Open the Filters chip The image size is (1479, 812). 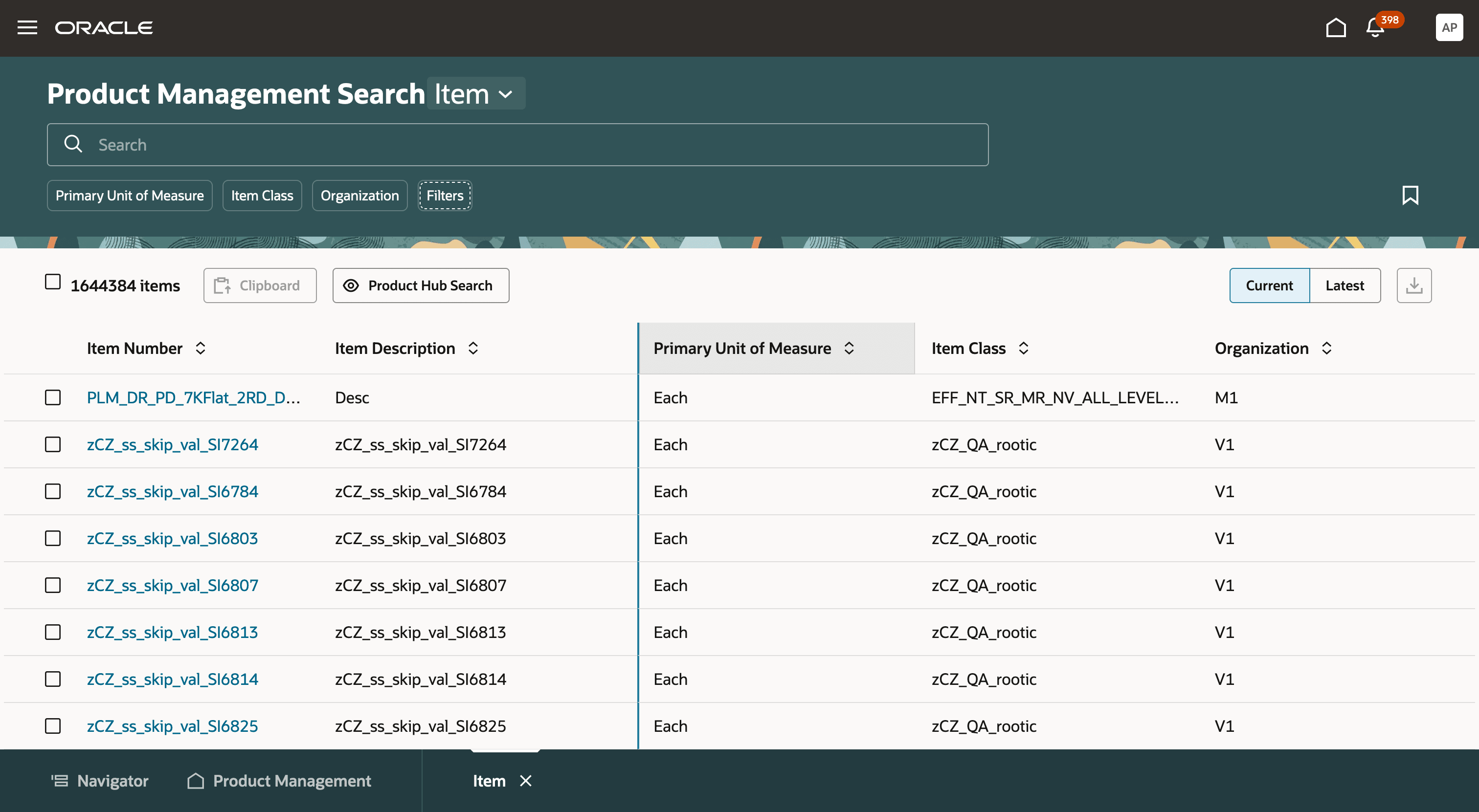445,195
